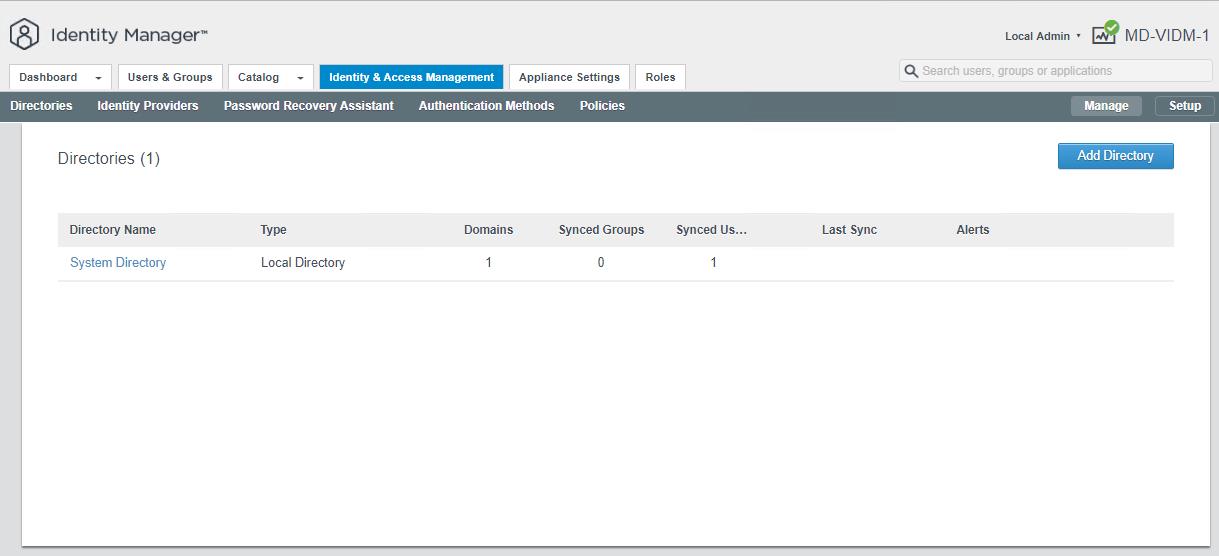Image resolution: width=1219 pixels, height=556 pixels.
Task: Click the Local Directory type cell
Action: coord(303,263)
